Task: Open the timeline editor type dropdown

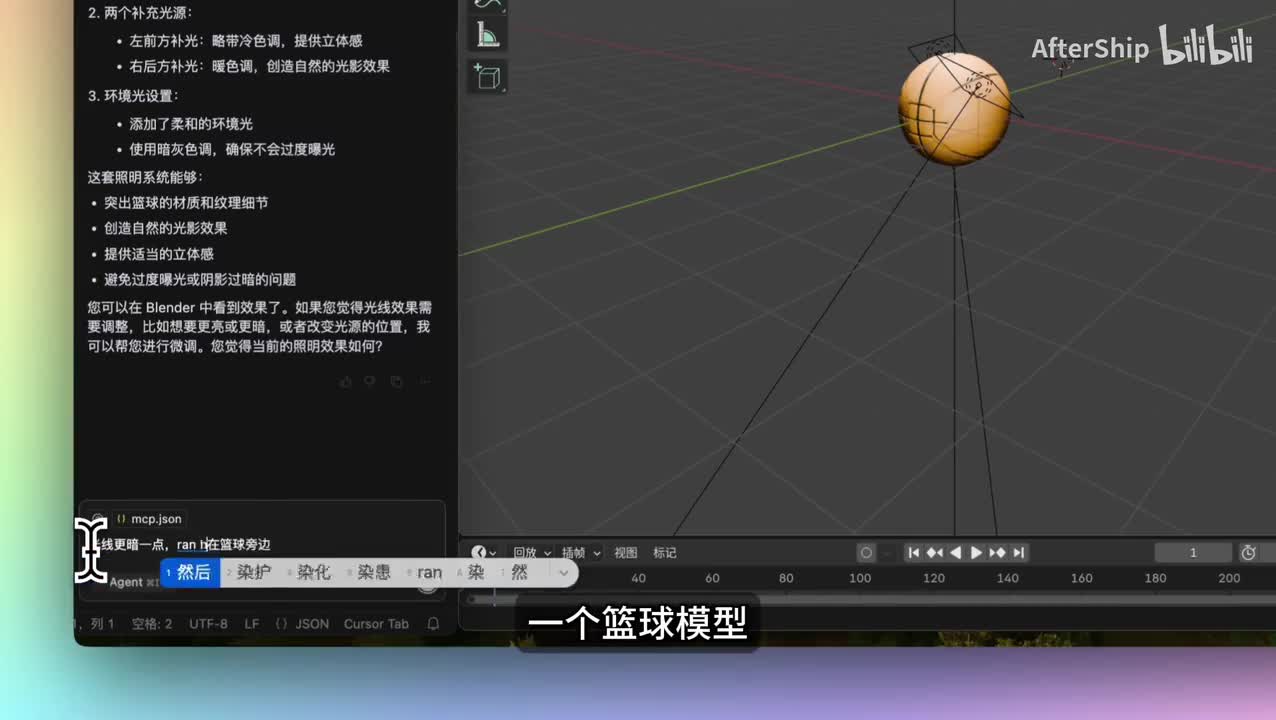Action: tap(484, 553)
